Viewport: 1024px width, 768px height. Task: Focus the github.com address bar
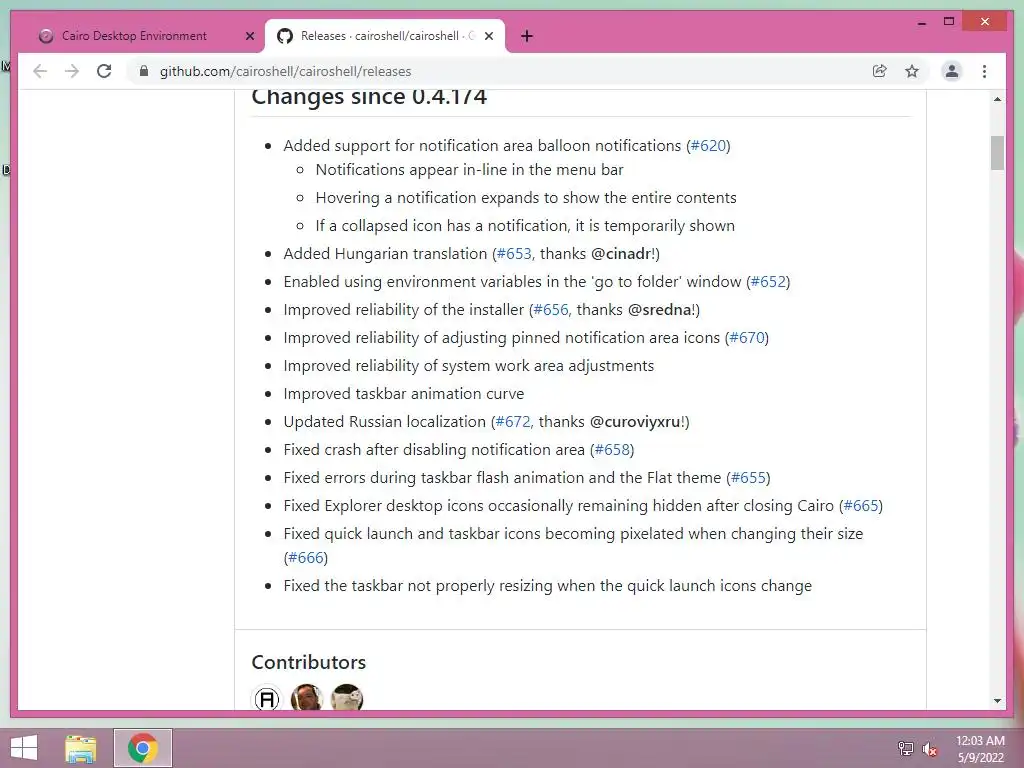click(285, 71)
